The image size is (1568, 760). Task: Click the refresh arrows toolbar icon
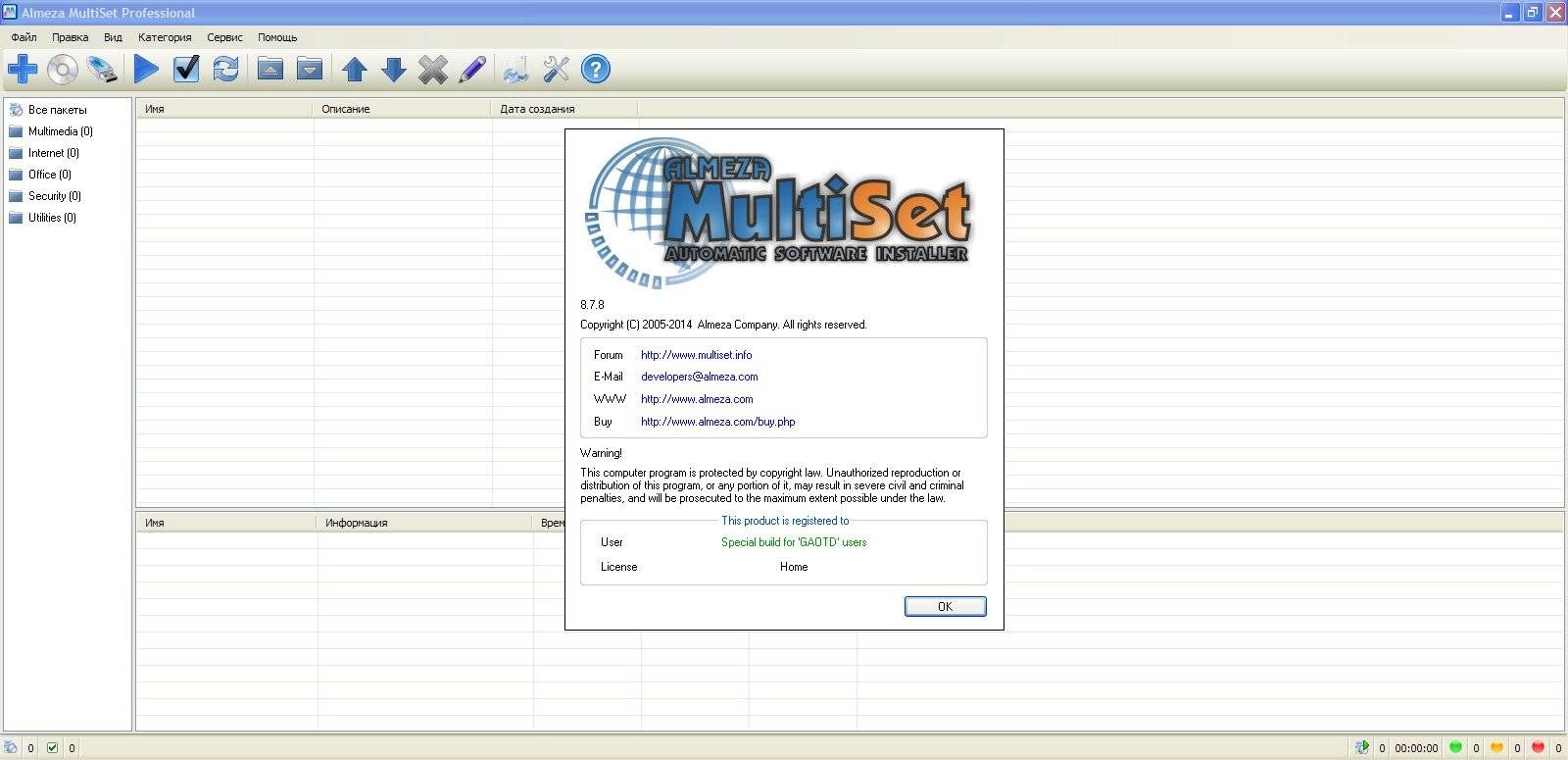coord(226,70)
